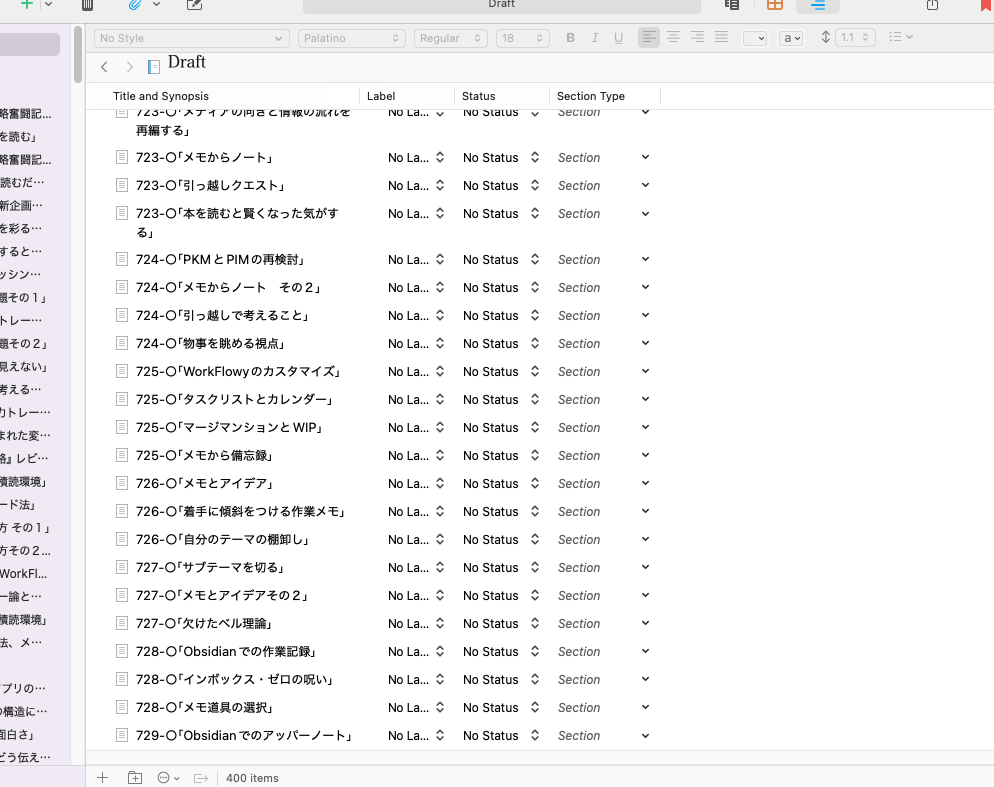Click the binder sidebar scrollbar
Viewport: 994px width, 787px height.
(78, 54)
